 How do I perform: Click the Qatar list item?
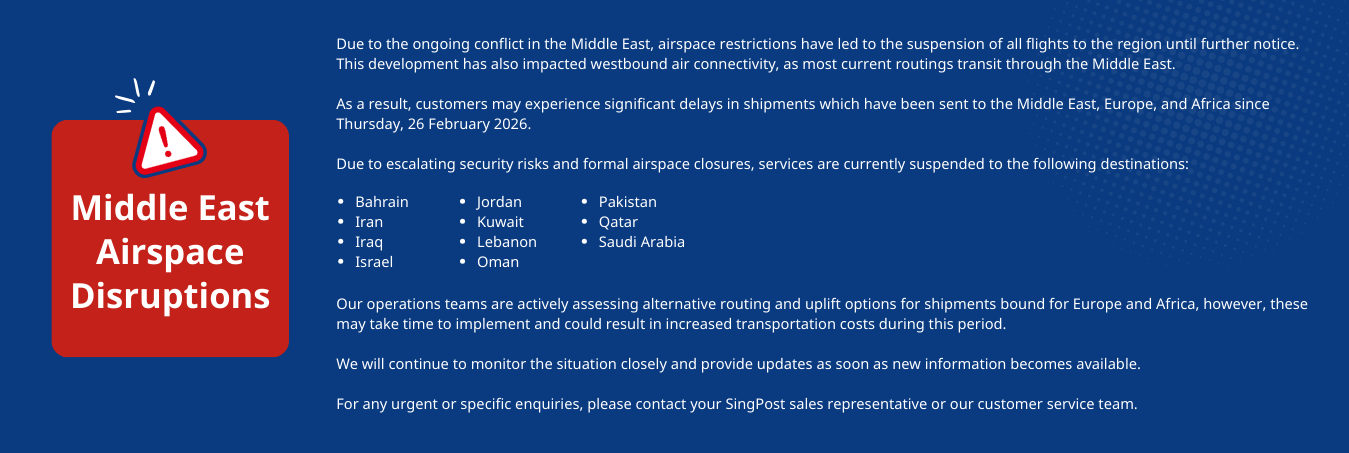[618, 222]
